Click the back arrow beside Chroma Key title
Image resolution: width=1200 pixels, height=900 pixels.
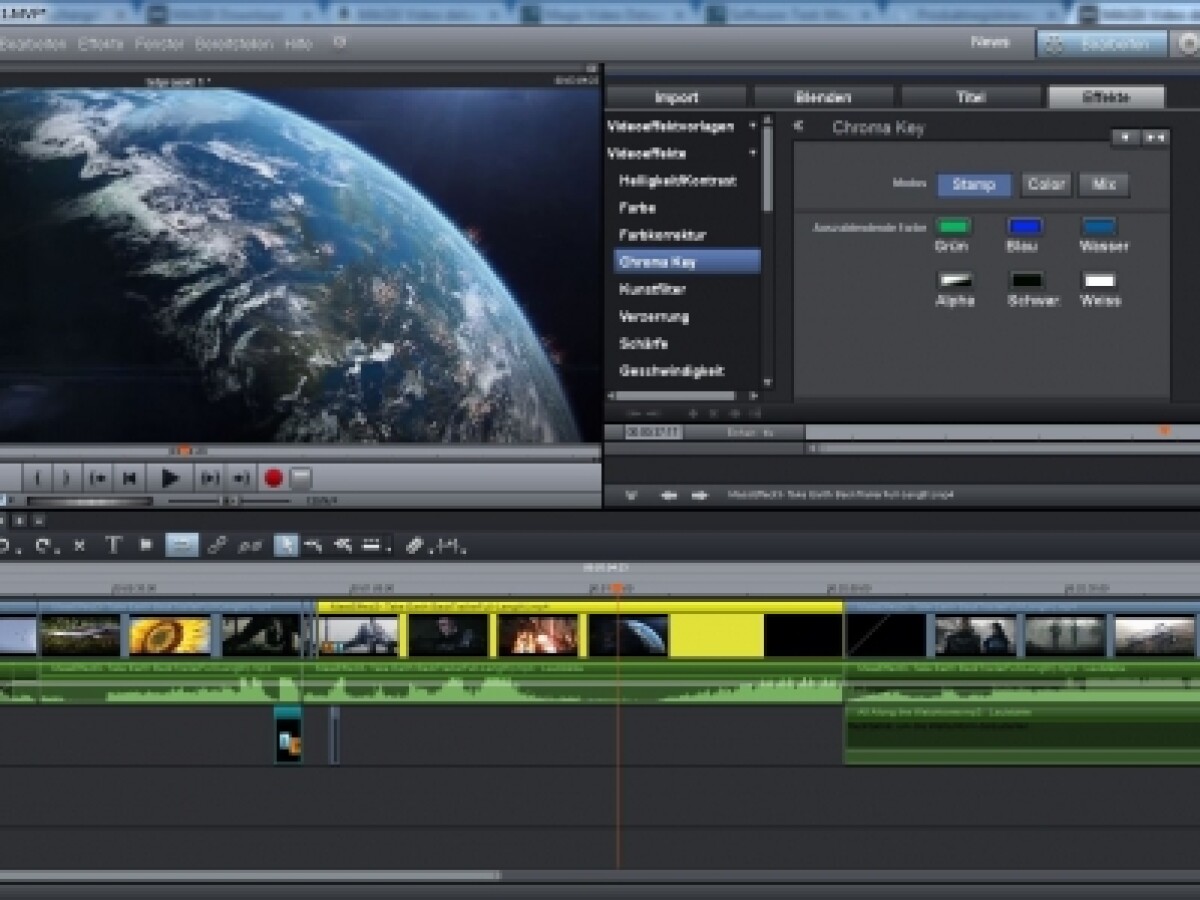click(798, 127)
